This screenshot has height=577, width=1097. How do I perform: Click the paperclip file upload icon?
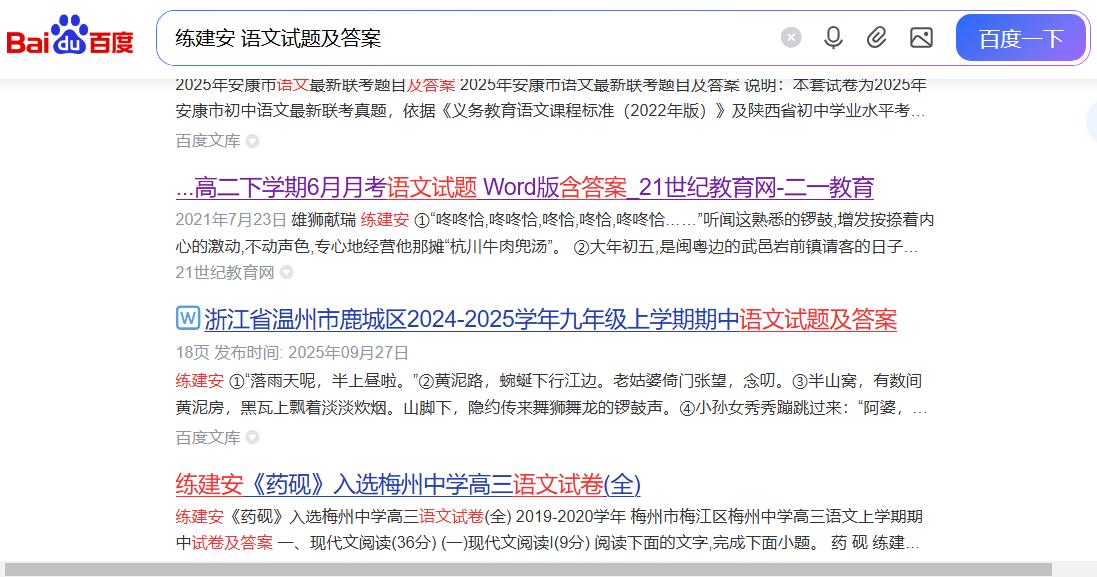(x=877, y=38)
